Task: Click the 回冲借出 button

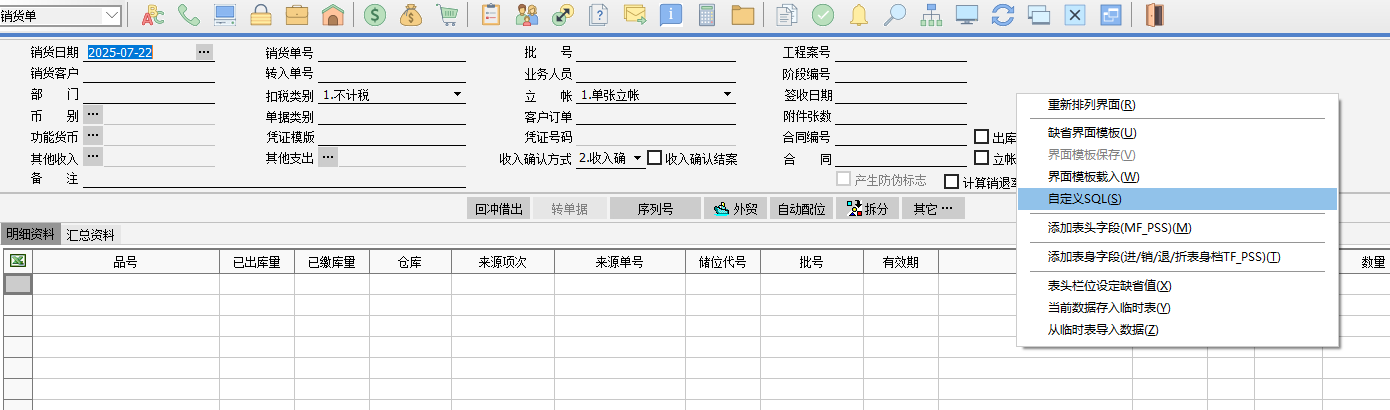Action: (499, 209)
